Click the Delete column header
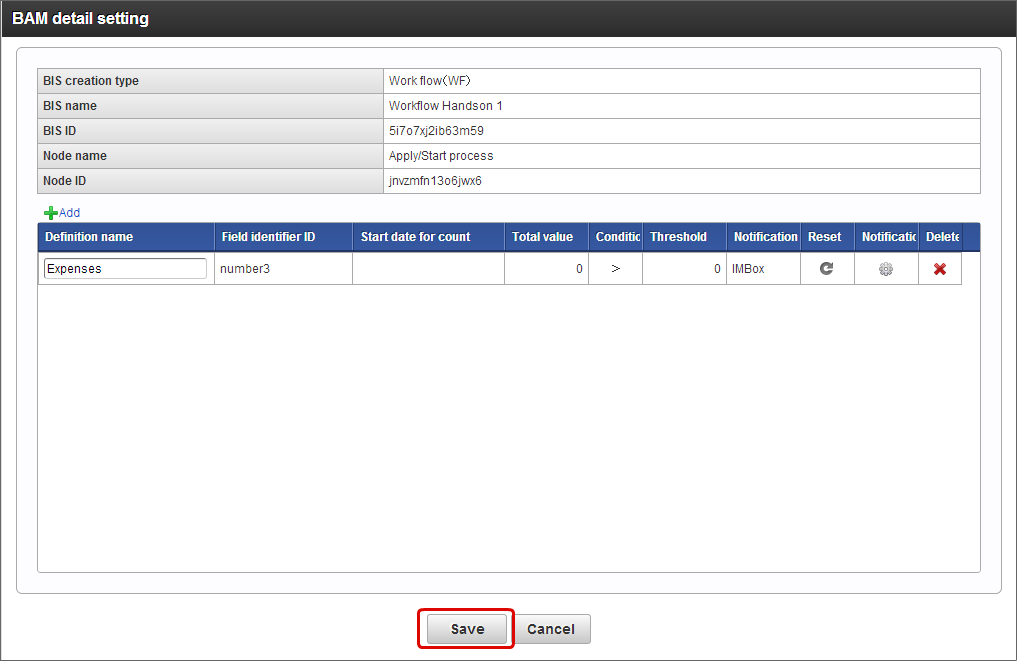 coord(942,237)
